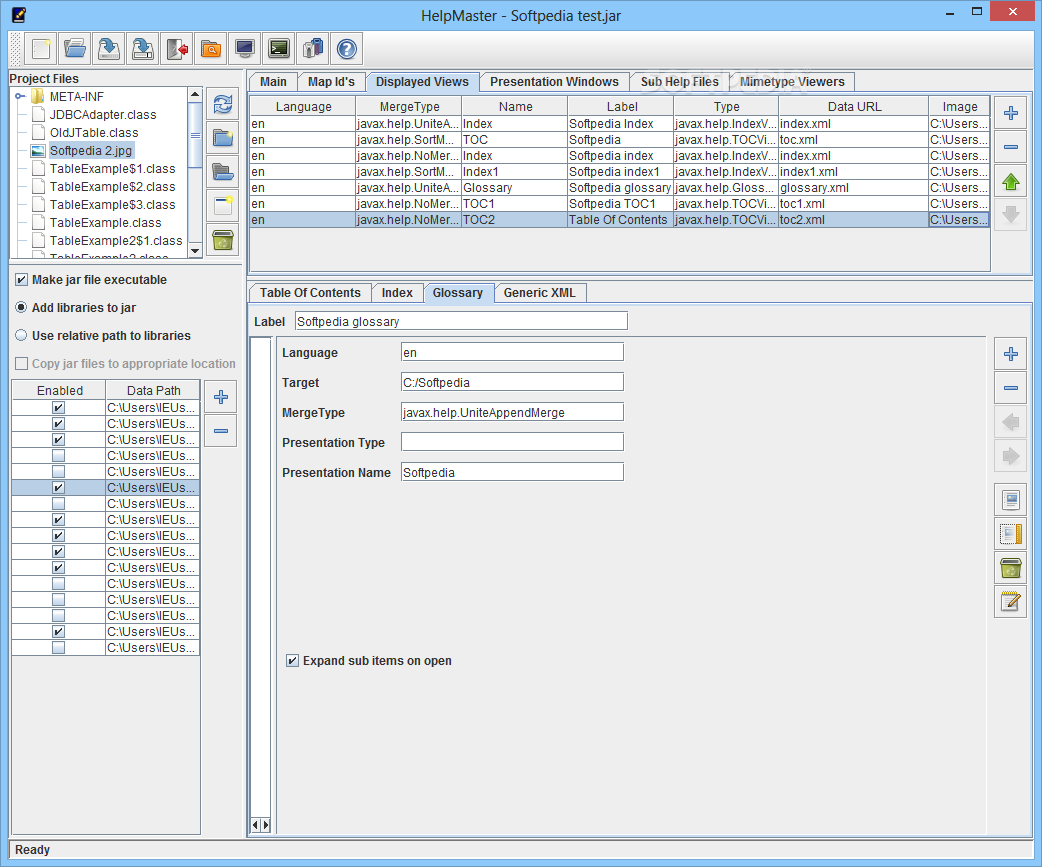The width and height of the screenshot is (1042, 867).
Task: Collapse the glossary tree pane with left arrow
Action: [255, 825]
